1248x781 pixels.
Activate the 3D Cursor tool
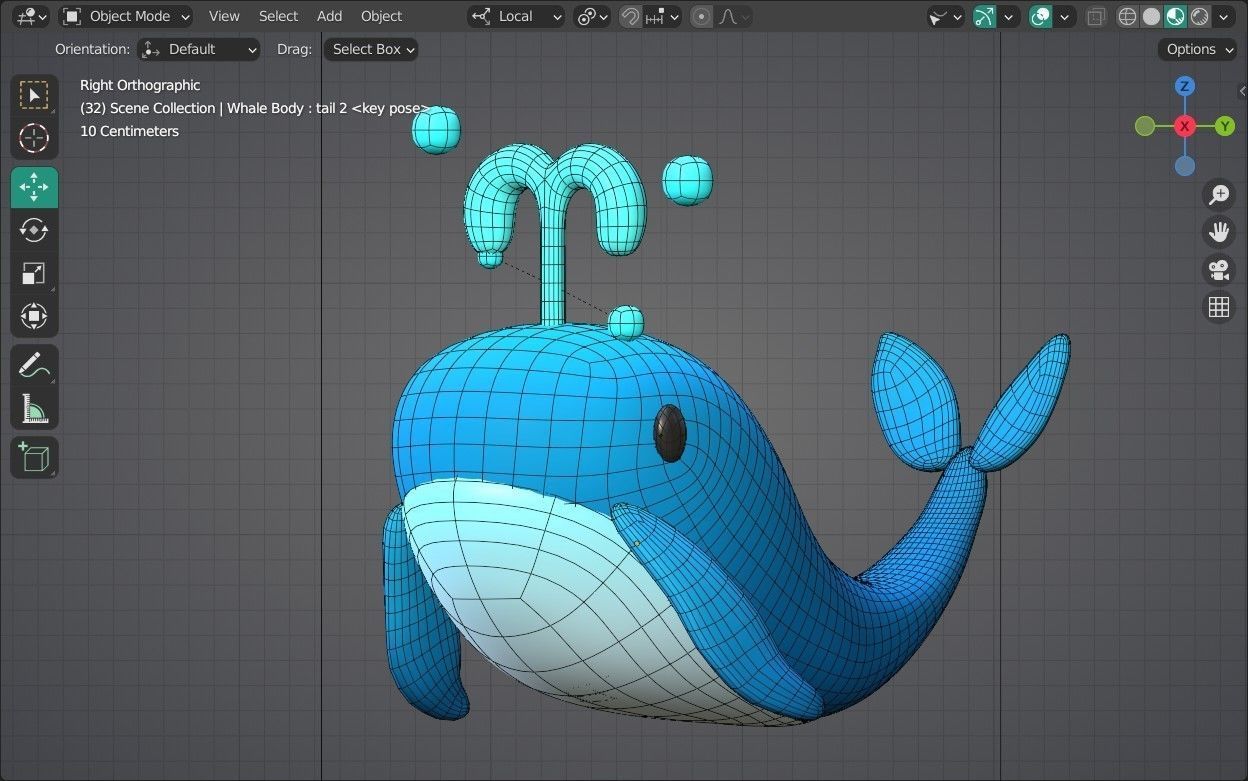[34, 138]
